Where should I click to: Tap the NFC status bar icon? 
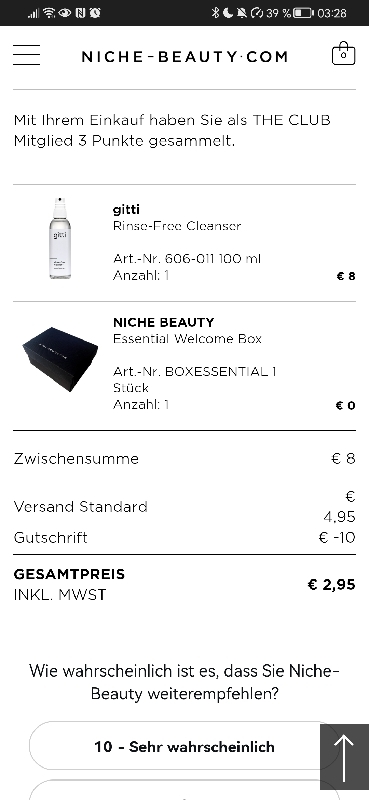tap(80, 13)
